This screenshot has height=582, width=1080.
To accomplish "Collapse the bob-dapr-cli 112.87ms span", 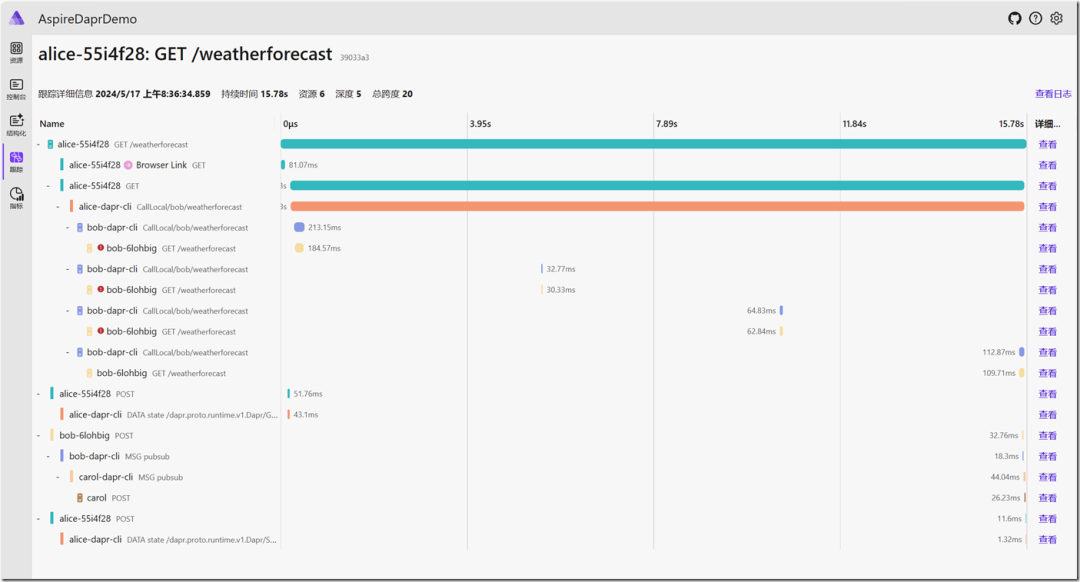I will tap(68, 352).
